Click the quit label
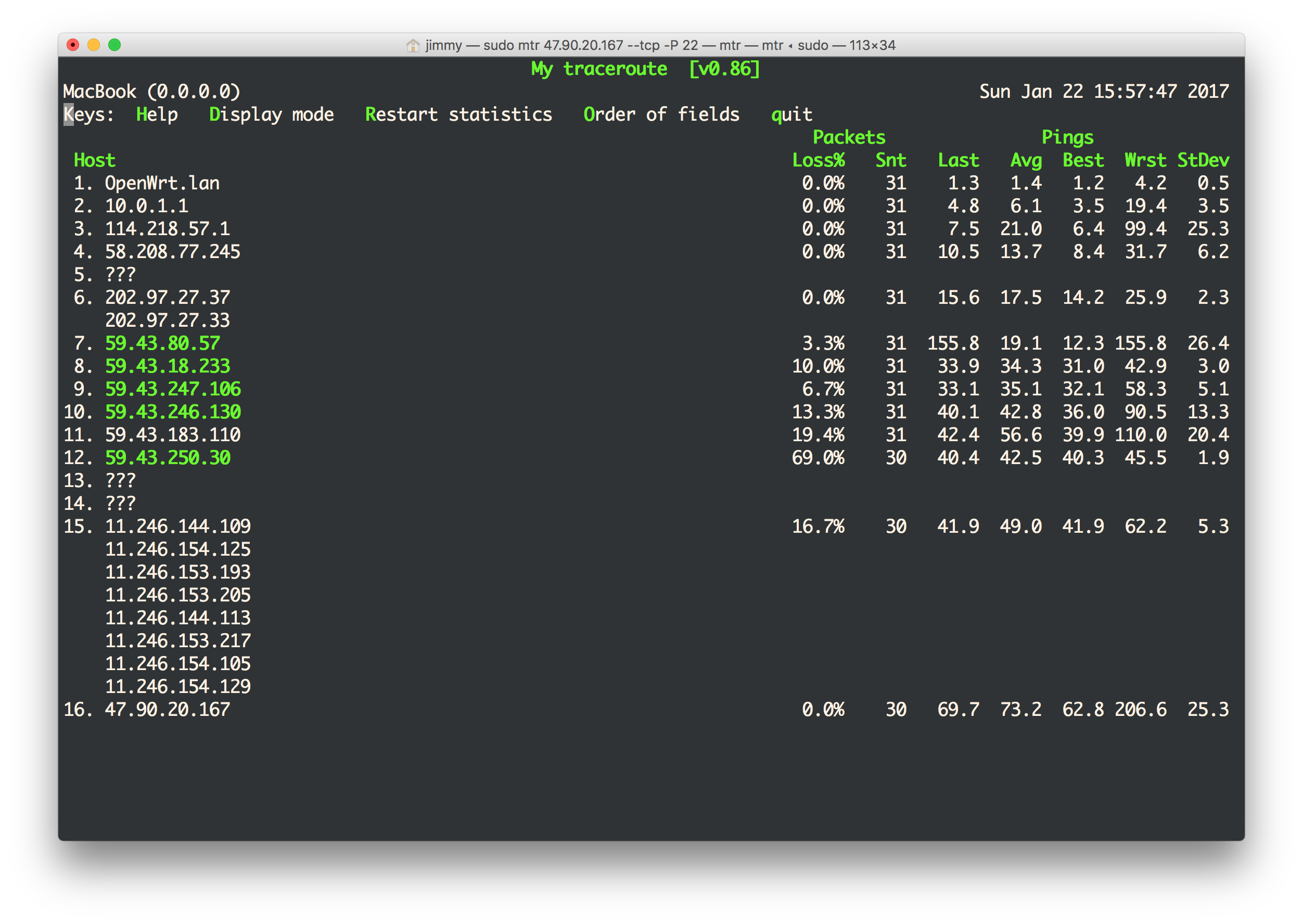Screen dimensions: 1303x924 [791, 114]
